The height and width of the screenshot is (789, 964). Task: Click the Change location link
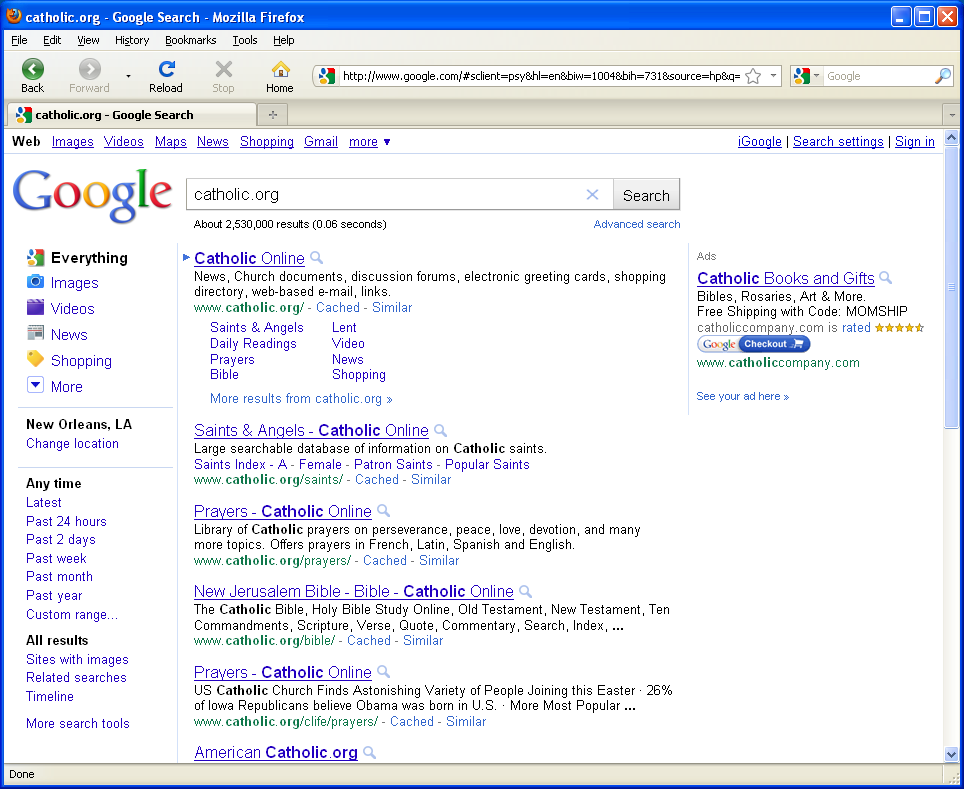click(x=72, y=443)
